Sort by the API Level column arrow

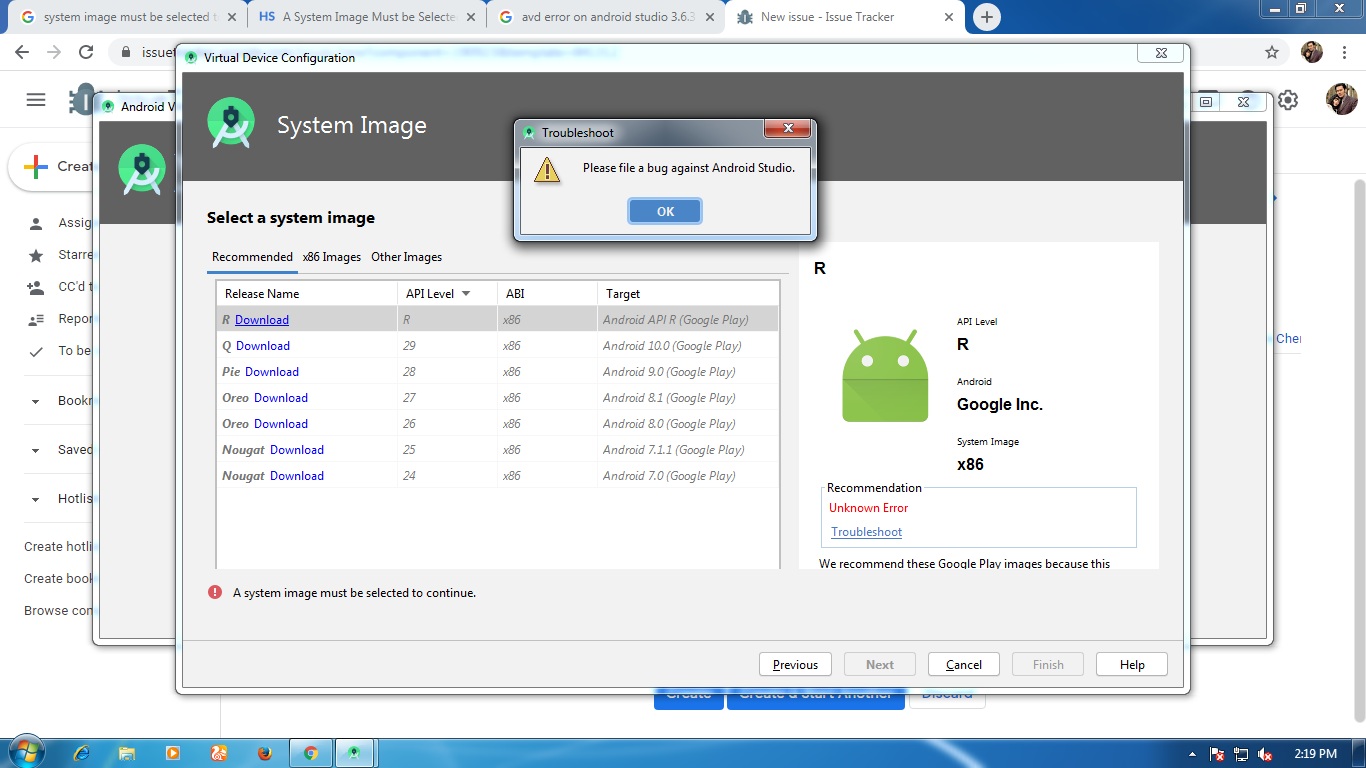pos(465,294)
